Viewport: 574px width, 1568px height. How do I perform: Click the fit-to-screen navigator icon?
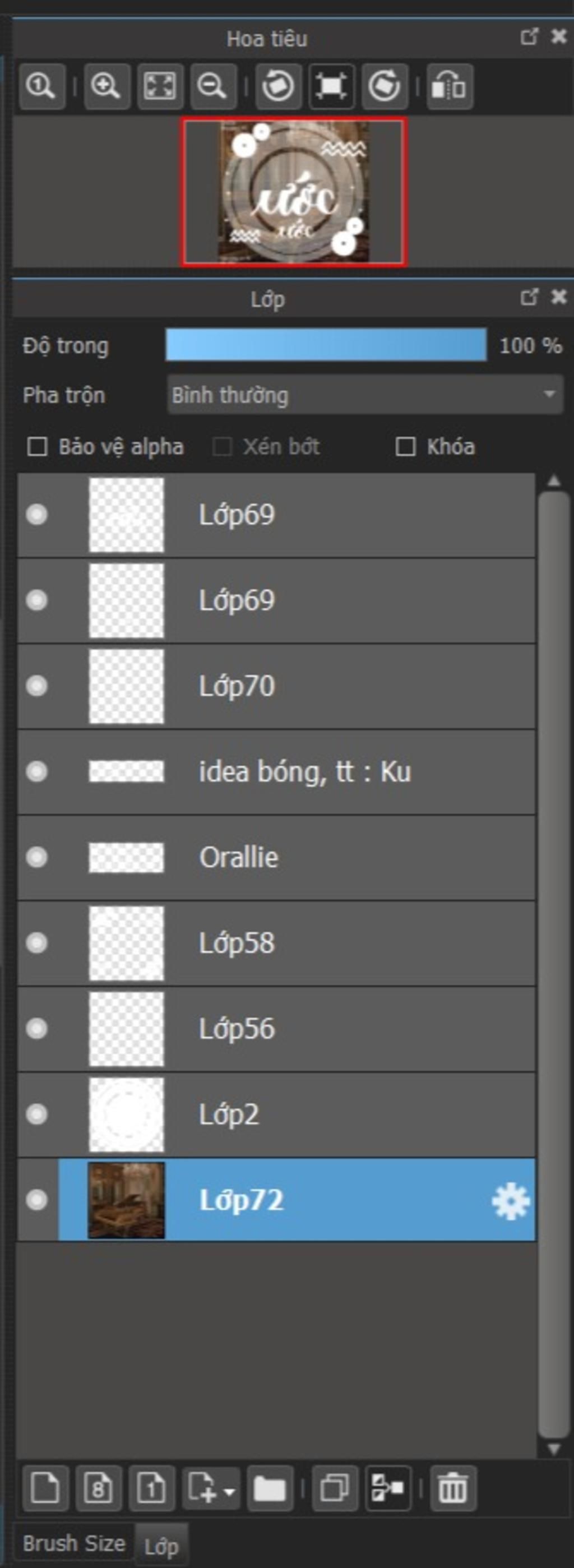(160, 86)
